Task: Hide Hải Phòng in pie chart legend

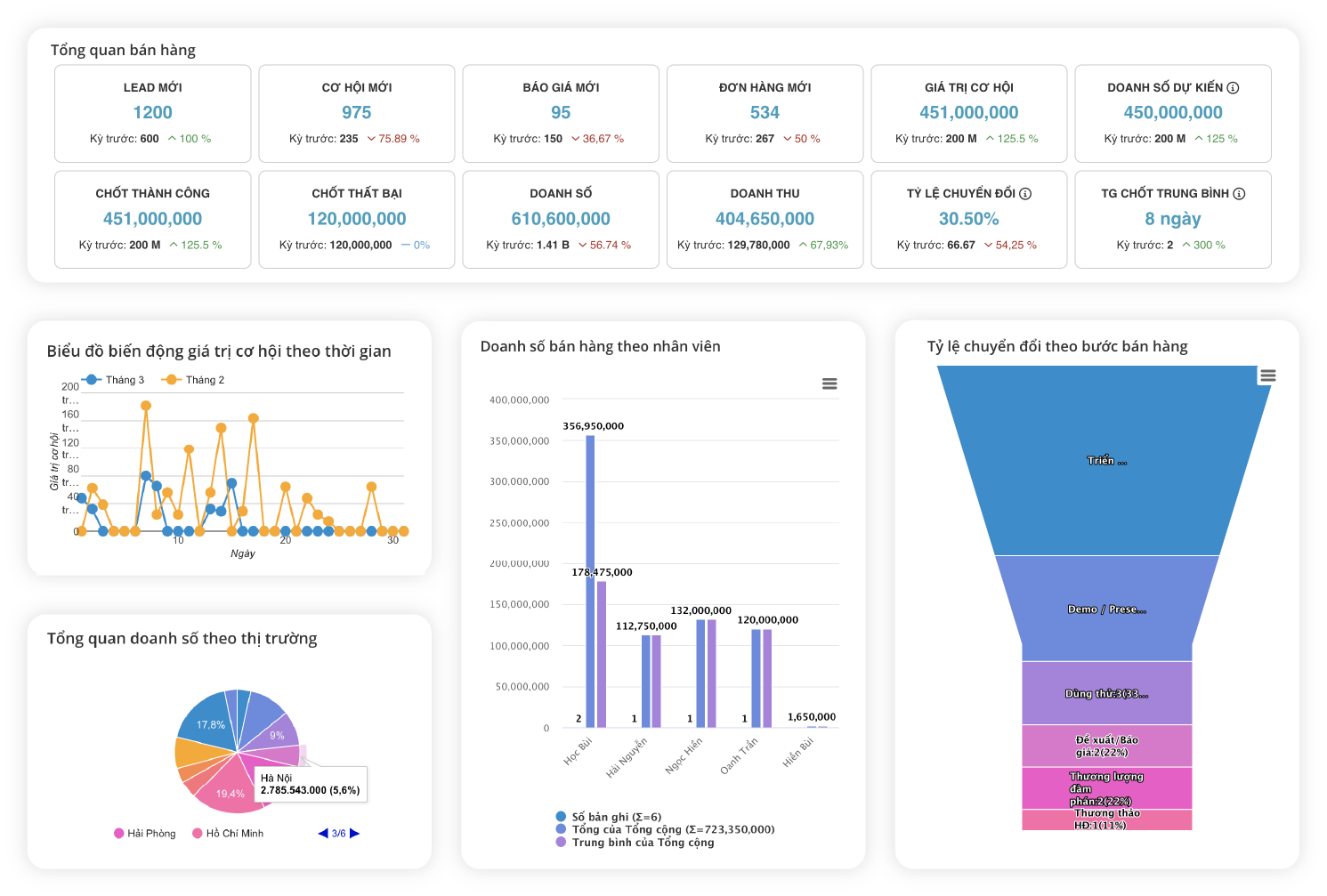Action: click(145, 834)
